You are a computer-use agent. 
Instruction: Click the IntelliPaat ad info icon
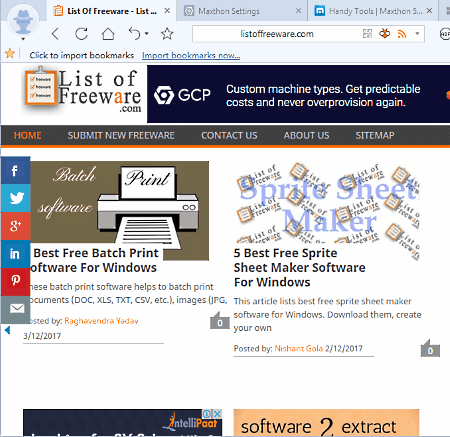[207, 414]
